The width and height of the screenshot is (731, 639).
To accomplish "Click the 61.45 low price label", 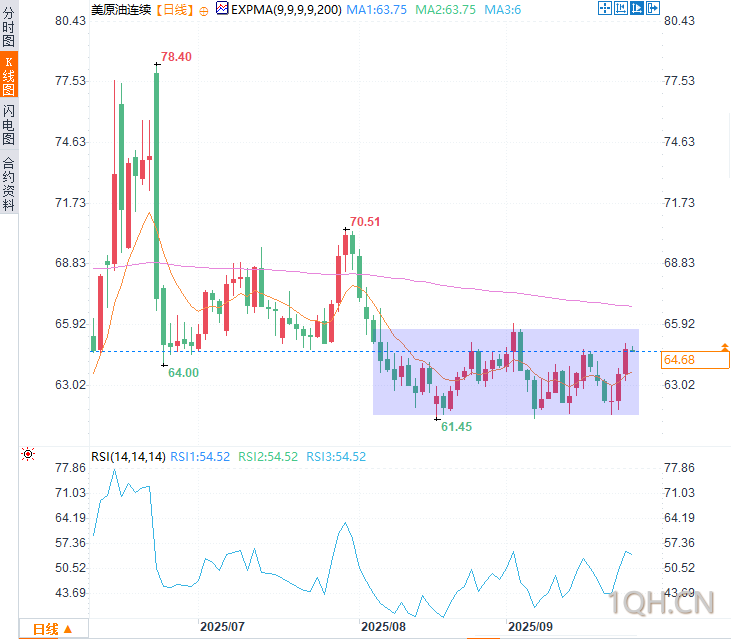I will pyautogui.click(x=456, y=427).
